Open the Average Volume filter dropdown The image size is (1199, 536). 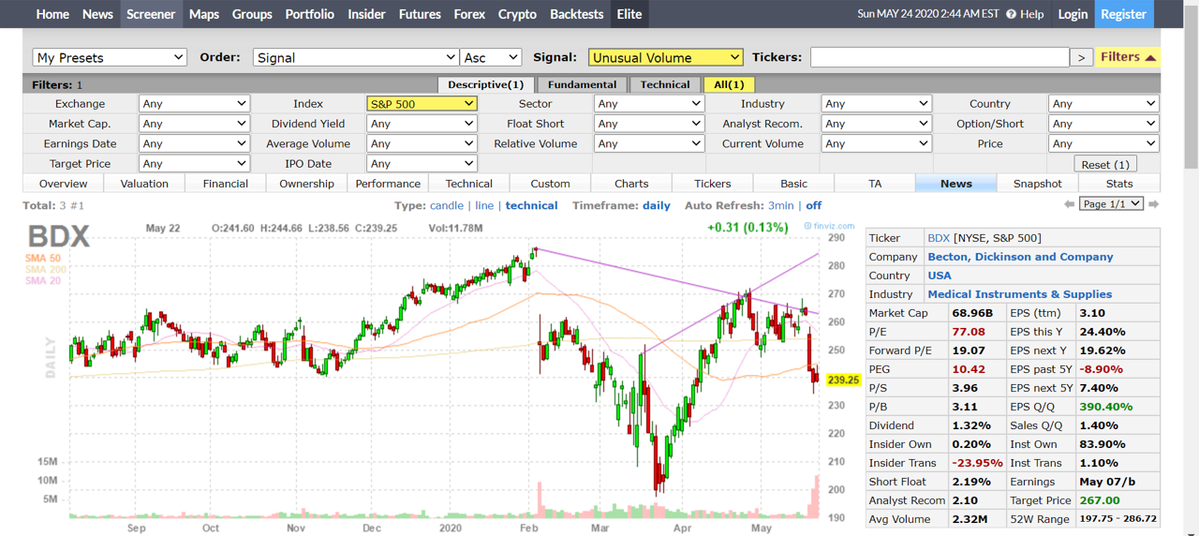[x=422, y=143]
